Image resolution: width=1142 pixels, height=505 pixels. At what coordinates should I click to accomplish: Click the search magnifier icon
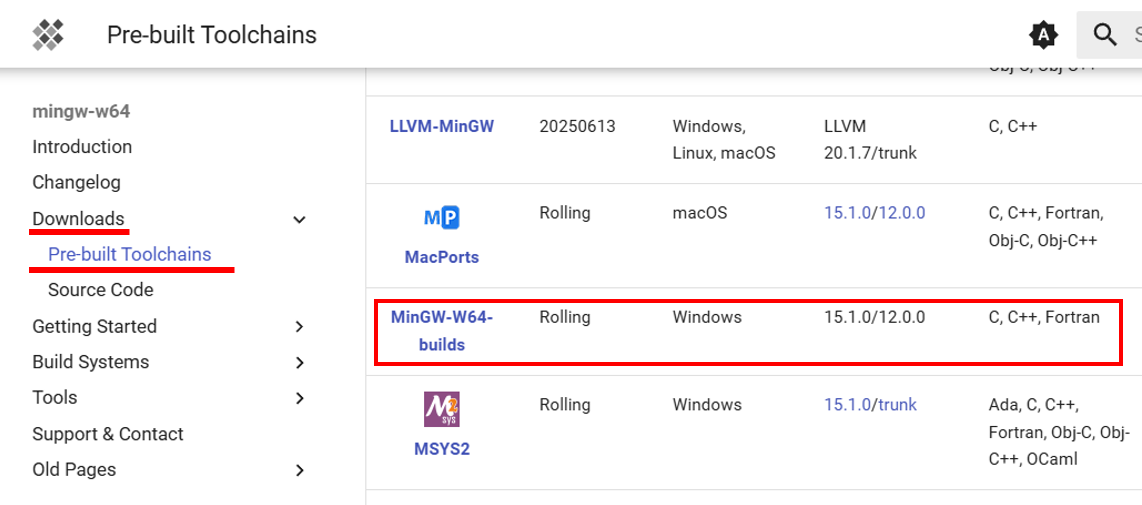click(1106, 34)
